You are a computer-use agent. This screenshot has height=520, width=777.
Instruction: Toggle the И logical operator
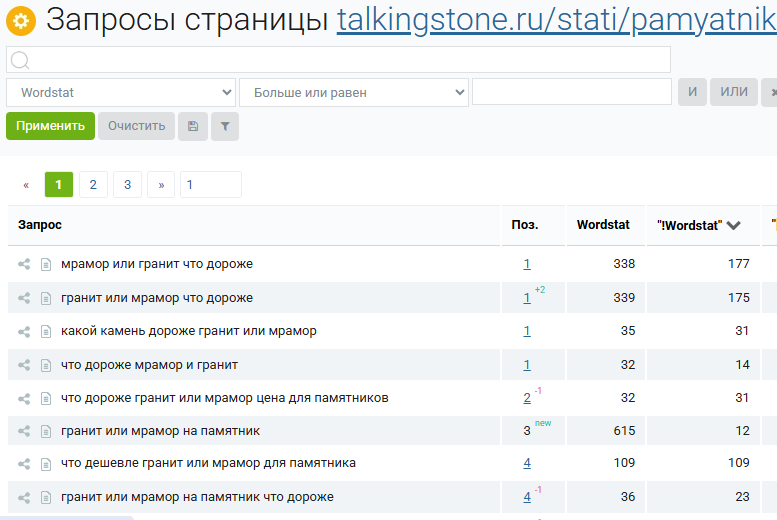(x=692, y=92)
